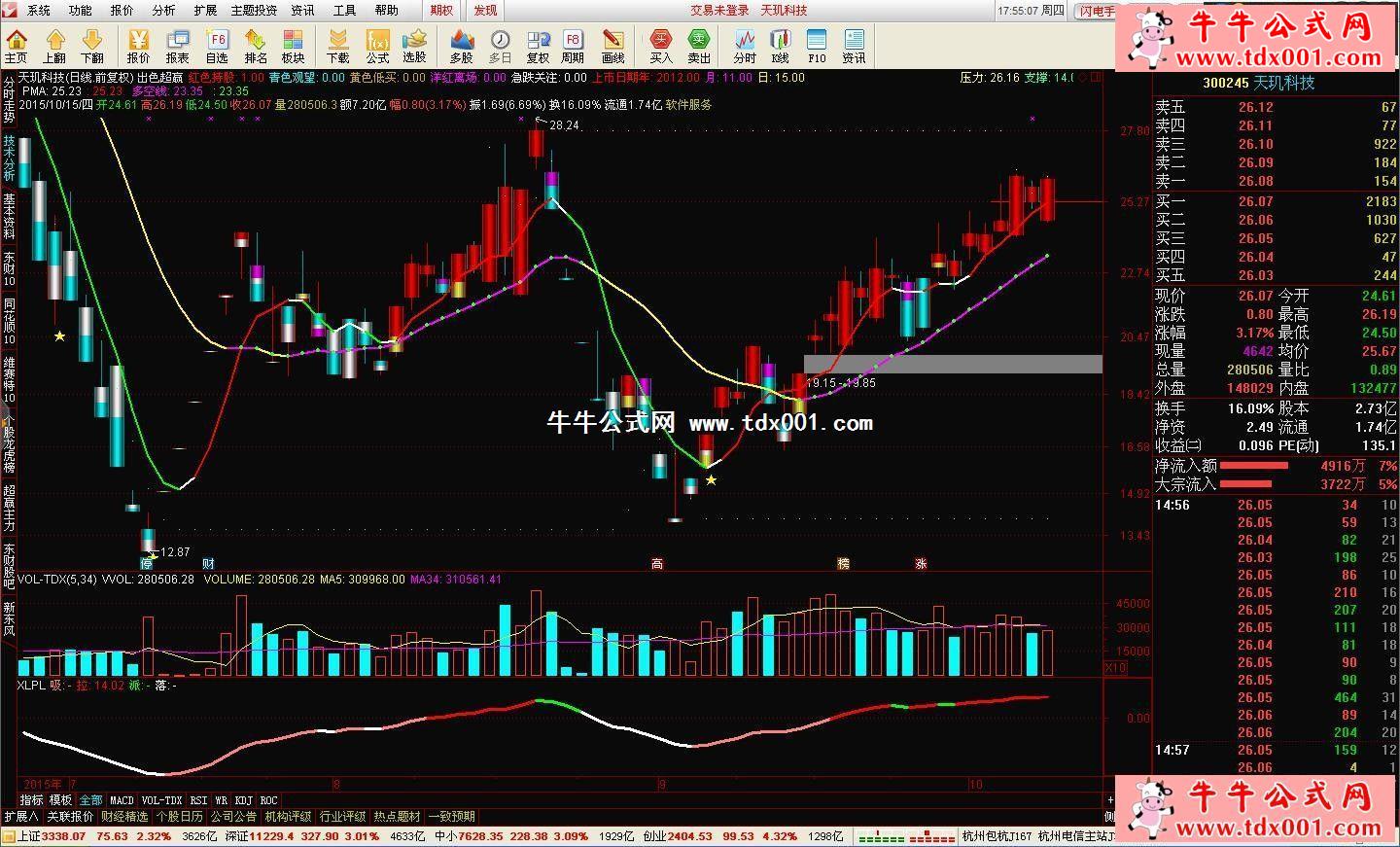1400x847 pixels.
Task: Open the 选股 stock picker icon
Action: (x=415, y=45)
